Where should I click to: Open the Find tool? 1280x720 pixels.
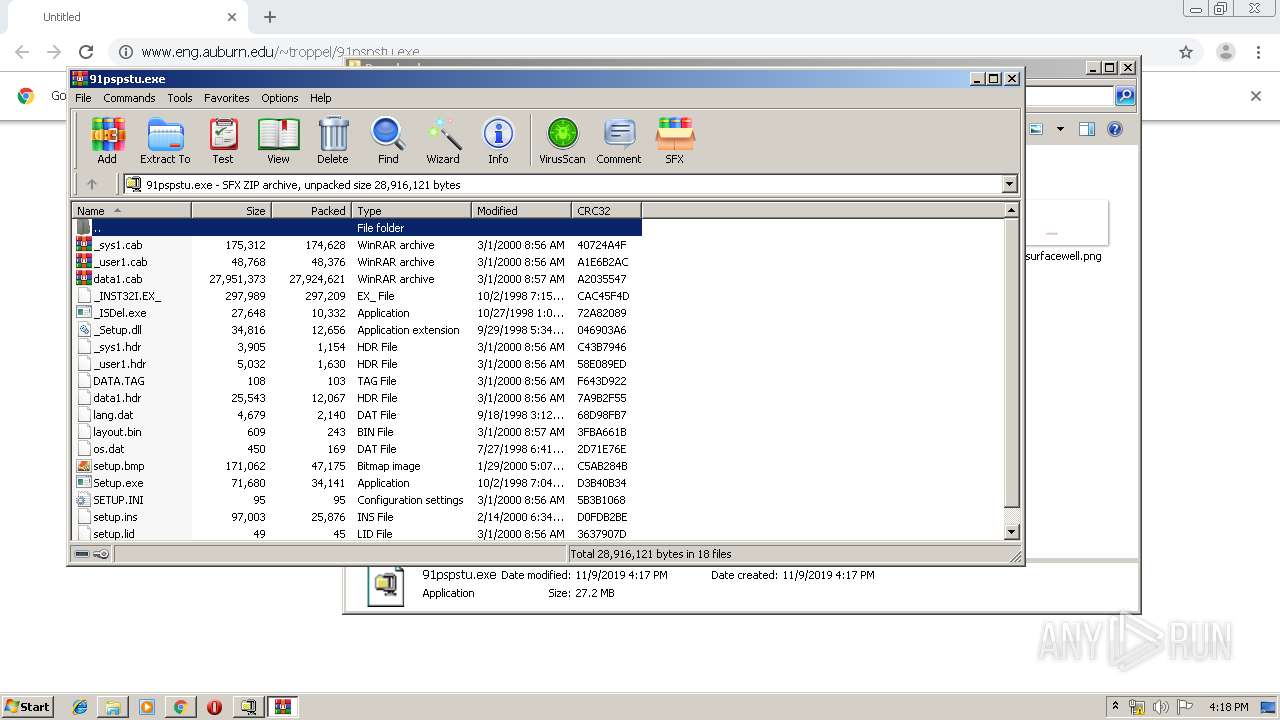pos(388,140)
